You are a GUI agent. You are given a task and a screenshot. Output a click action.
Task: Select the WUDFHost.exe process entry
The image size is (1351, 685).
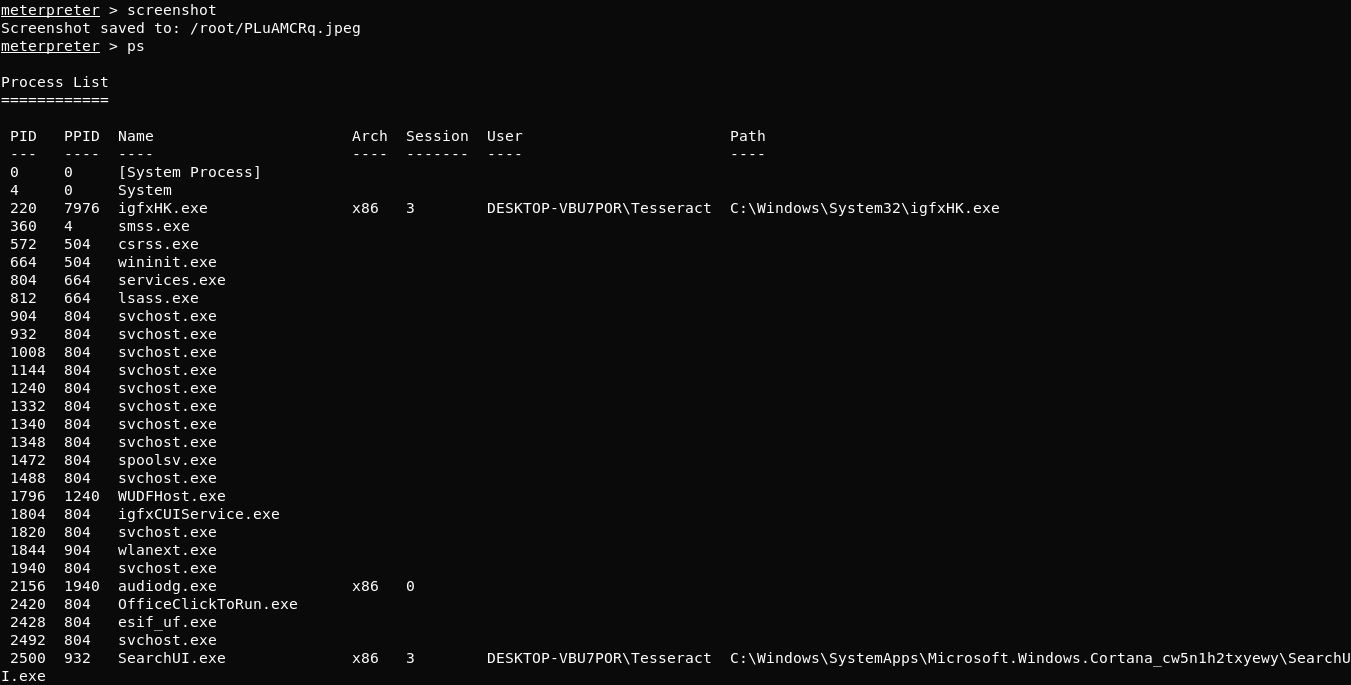[x=172, y=496]
